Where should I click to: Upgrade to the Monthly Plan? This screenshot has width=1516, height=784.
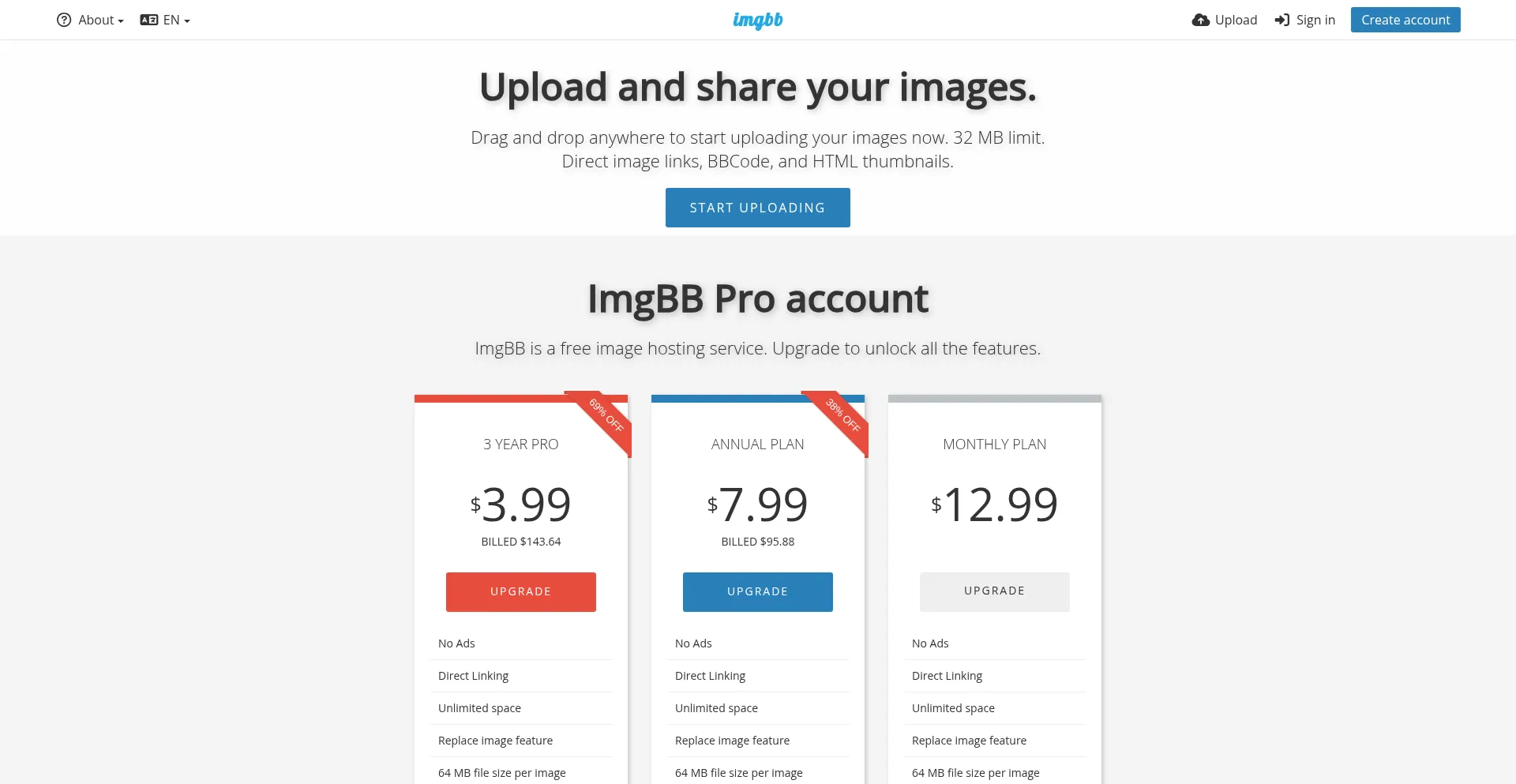point(995,592)
